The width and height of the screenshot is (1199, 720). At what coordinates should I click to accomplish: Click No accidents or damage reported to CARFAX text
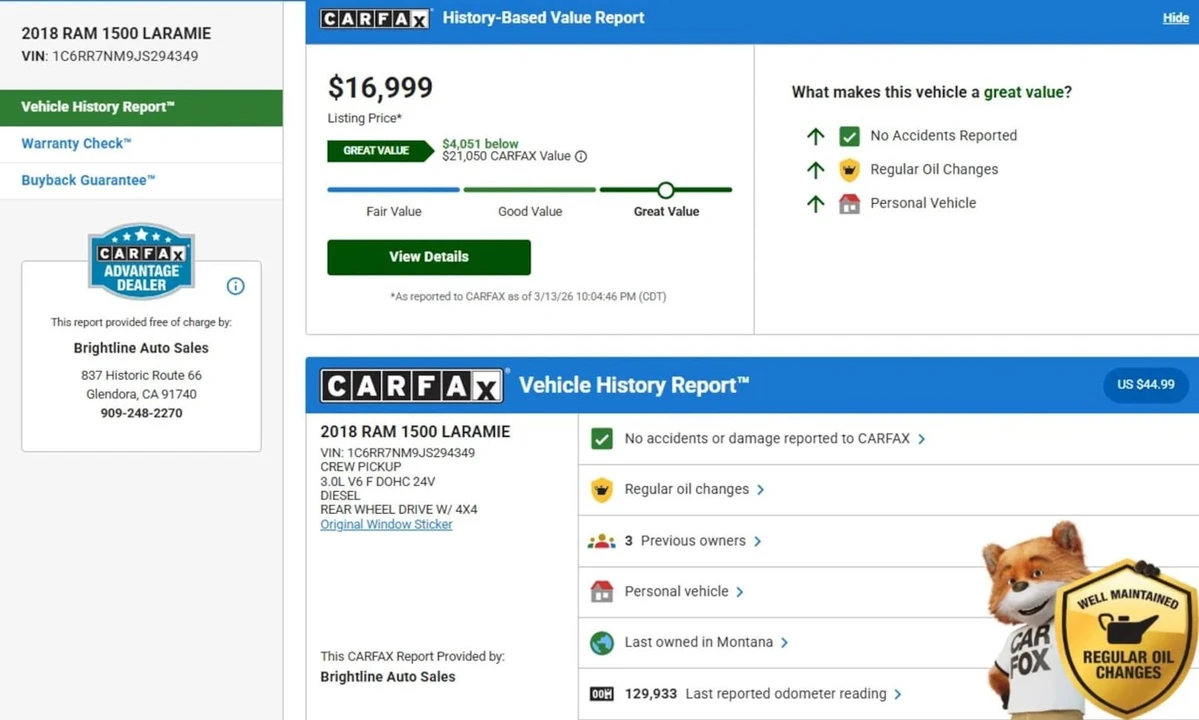coord(767,439)
